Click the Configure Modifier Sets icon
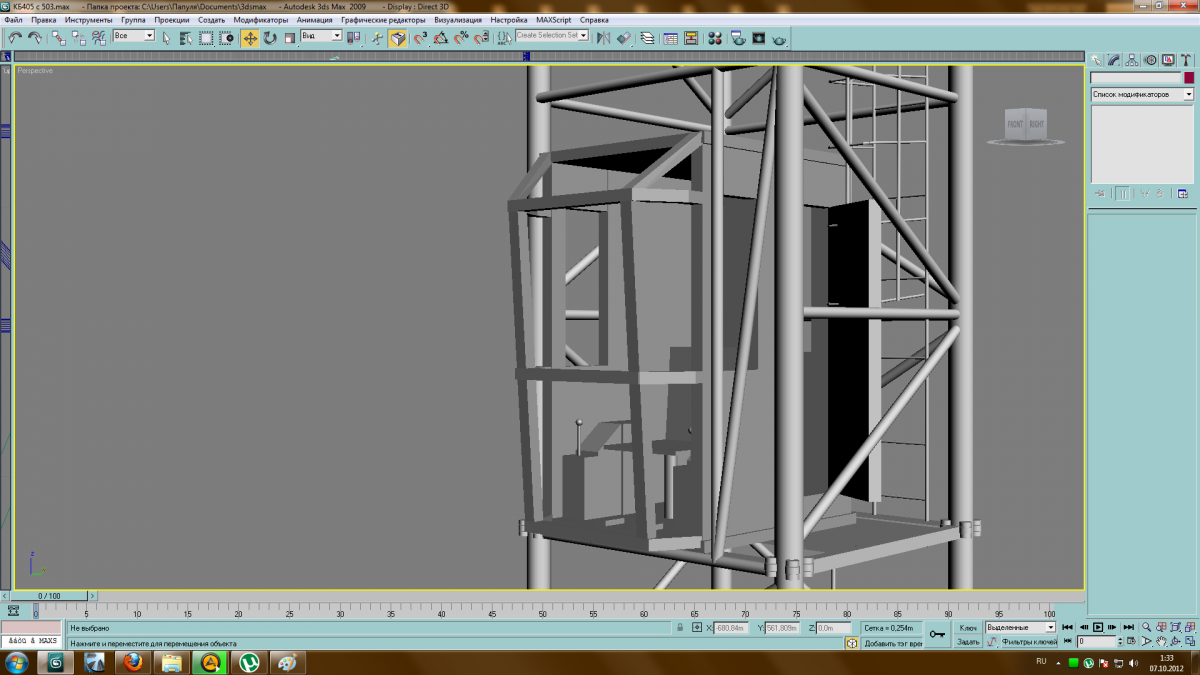This screenshot has width=1200, height=675. coord(1182,194)
